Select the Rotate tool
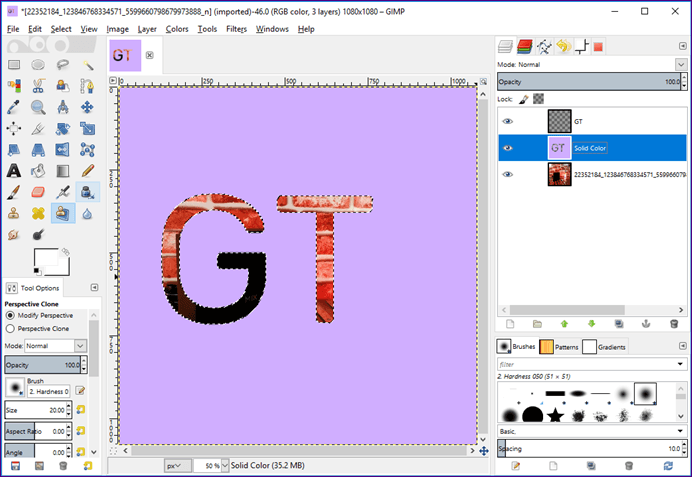 (x=63, y=128)
